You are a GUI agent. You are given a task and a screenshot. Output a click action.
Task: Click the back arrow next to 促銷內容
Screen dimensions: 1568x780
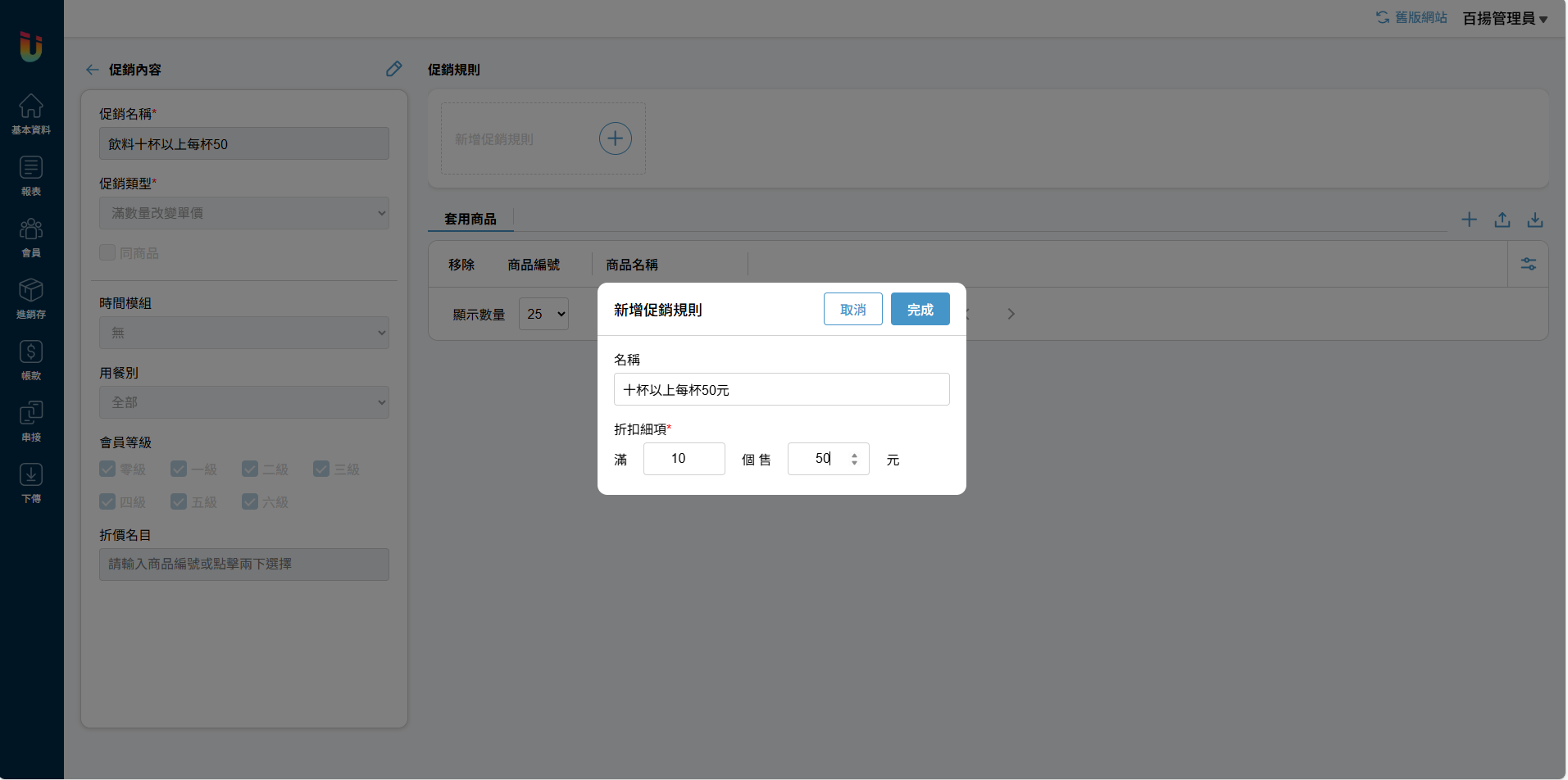pyautogui.click(x=92, y=70)
